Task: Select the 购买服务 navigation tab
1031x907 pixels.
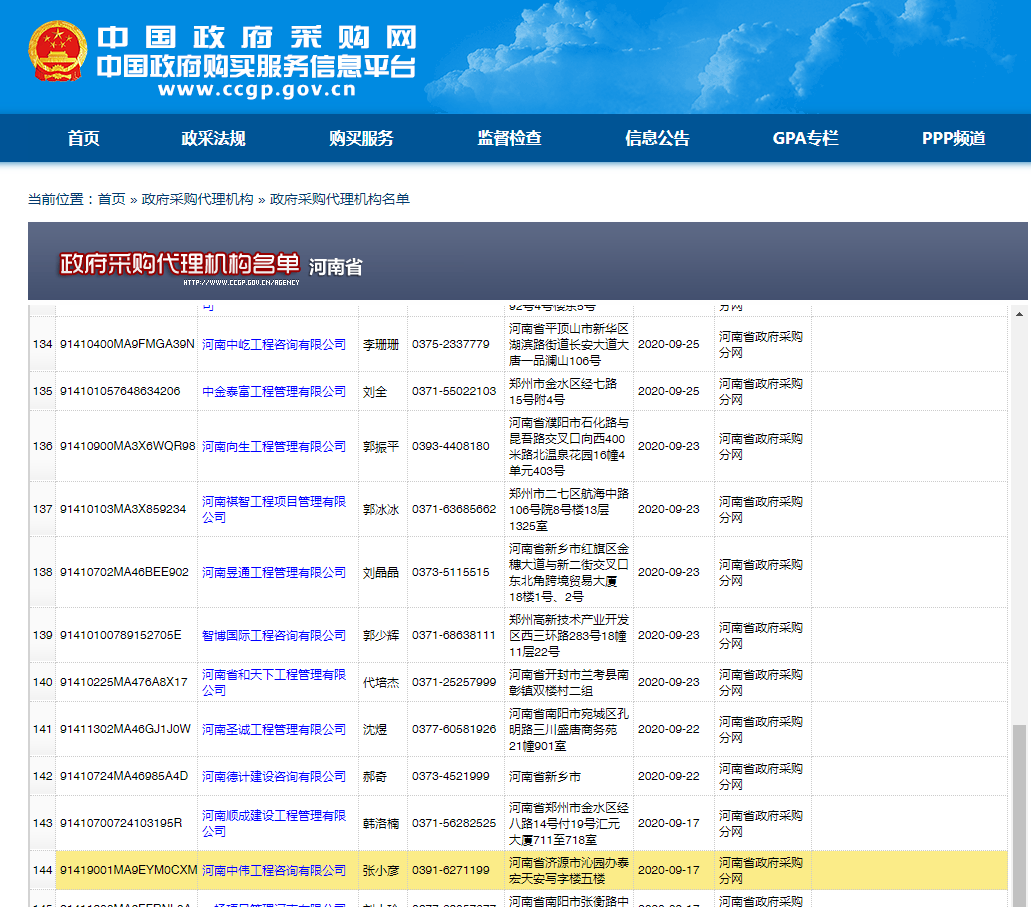Action: (361, 139)
